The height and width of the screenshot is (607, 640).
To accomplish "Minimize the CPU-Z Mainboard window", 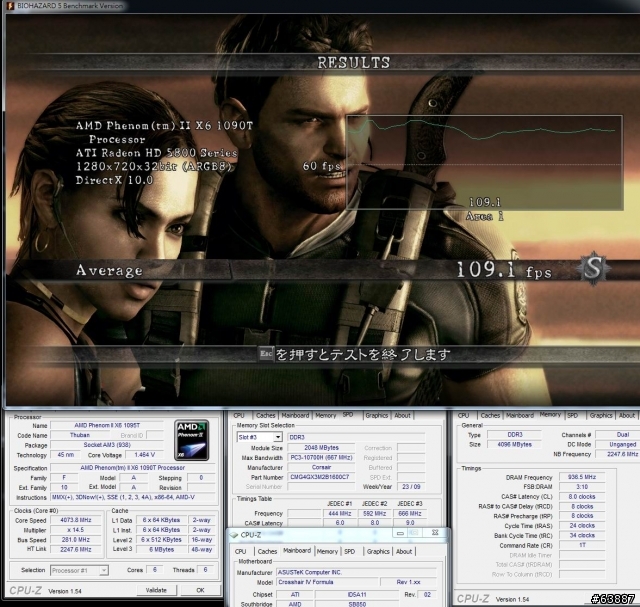I will 400,533.
